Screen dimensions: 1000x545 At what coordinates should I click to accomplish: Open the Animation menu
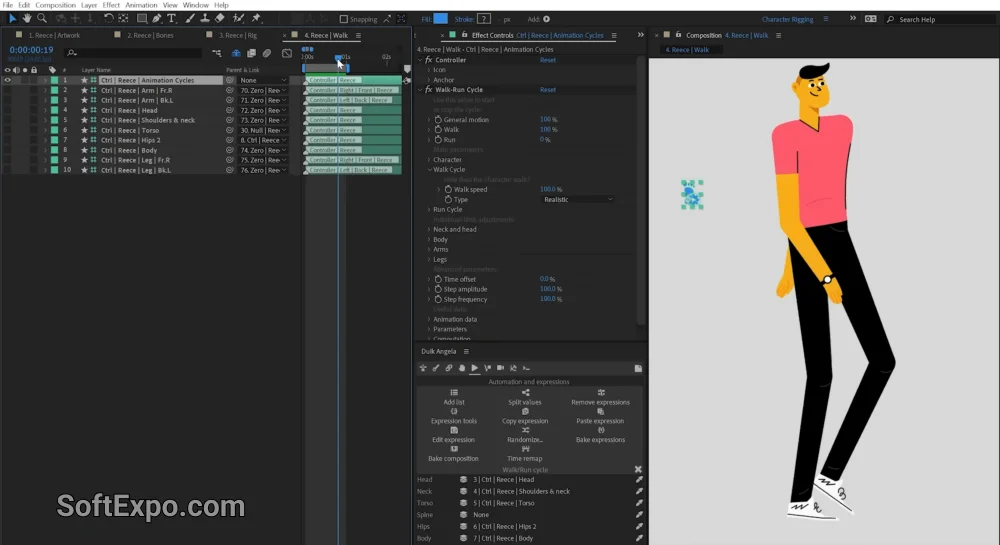[x=141, y=5]
